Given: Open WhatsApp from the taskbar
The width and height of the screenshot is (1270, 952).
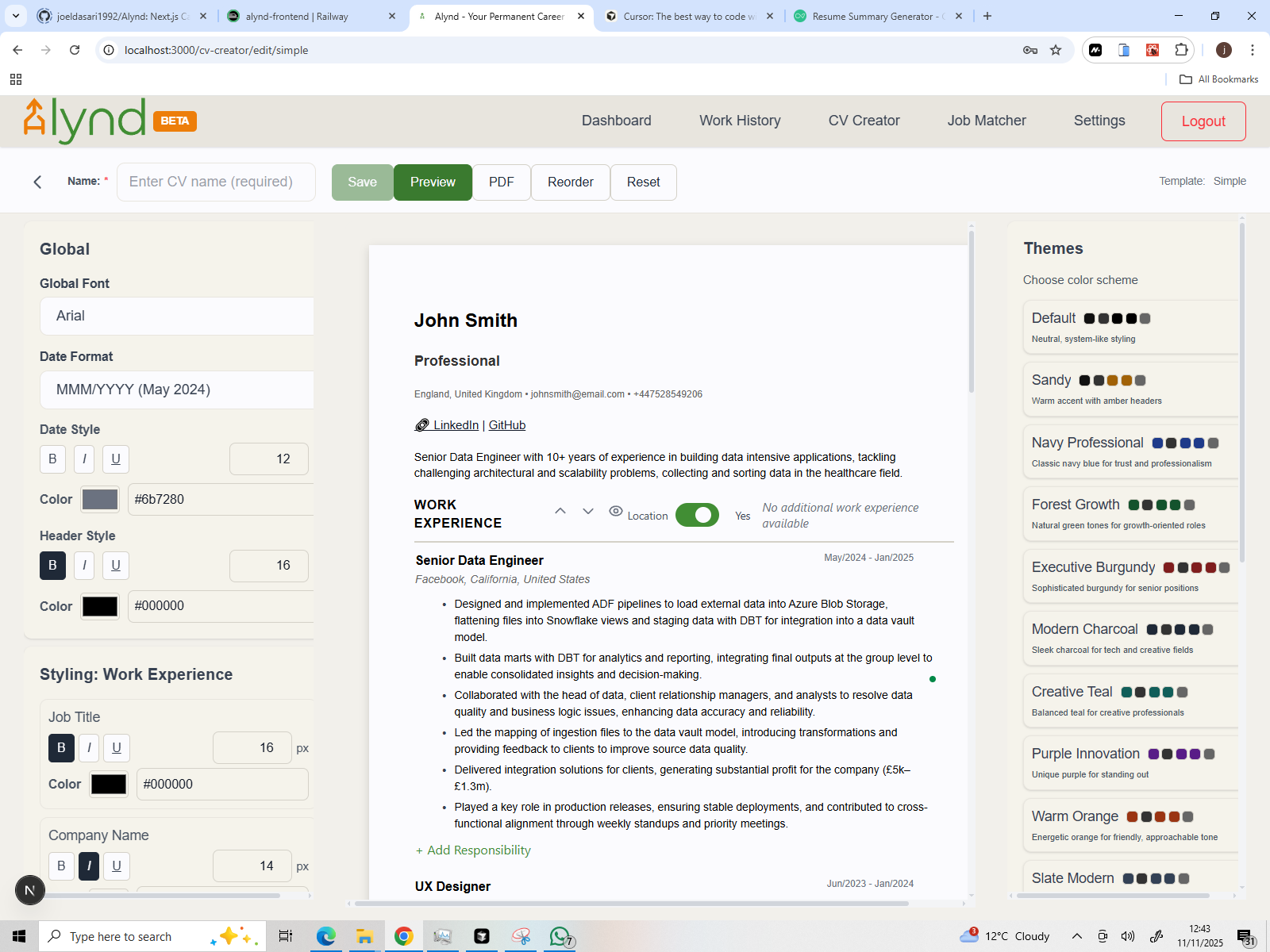Looking at the screenshot, I should click(x=559, y=936).
